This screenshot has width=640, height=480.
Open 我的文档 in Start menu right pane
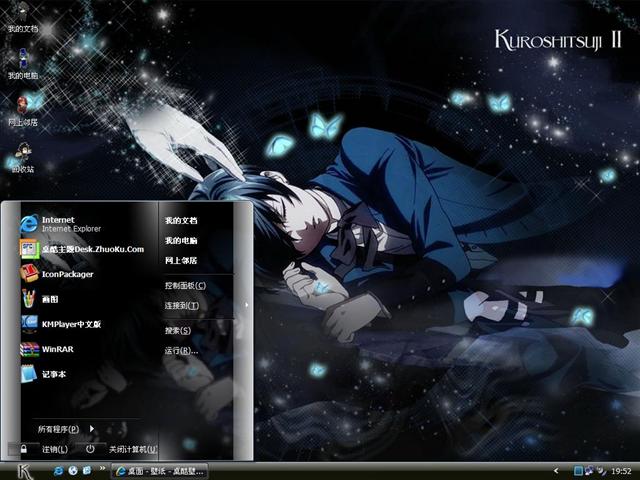point(181,220)
